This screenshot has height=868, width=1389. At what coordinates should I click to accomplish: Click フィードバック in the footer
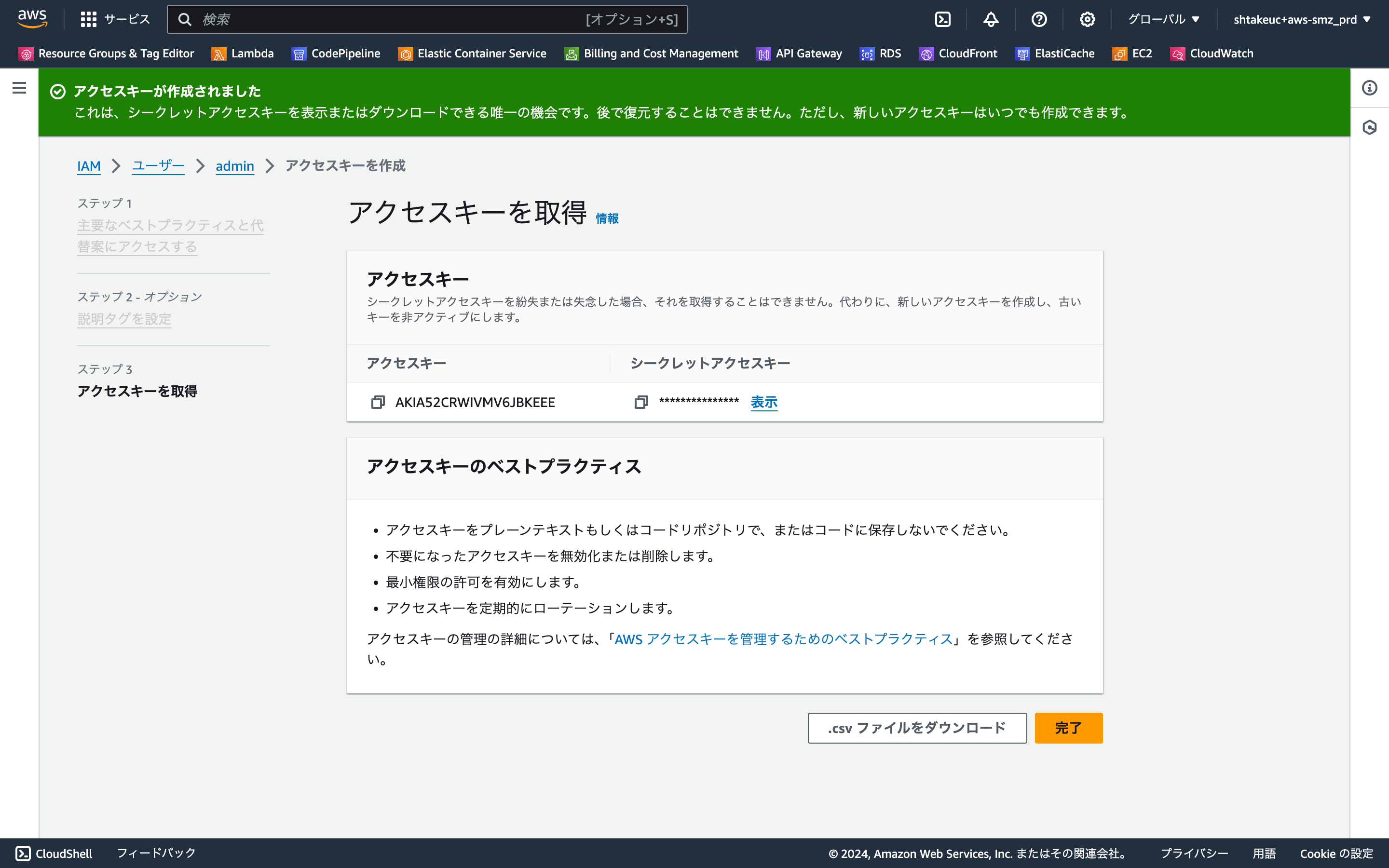tap(156, 853)
